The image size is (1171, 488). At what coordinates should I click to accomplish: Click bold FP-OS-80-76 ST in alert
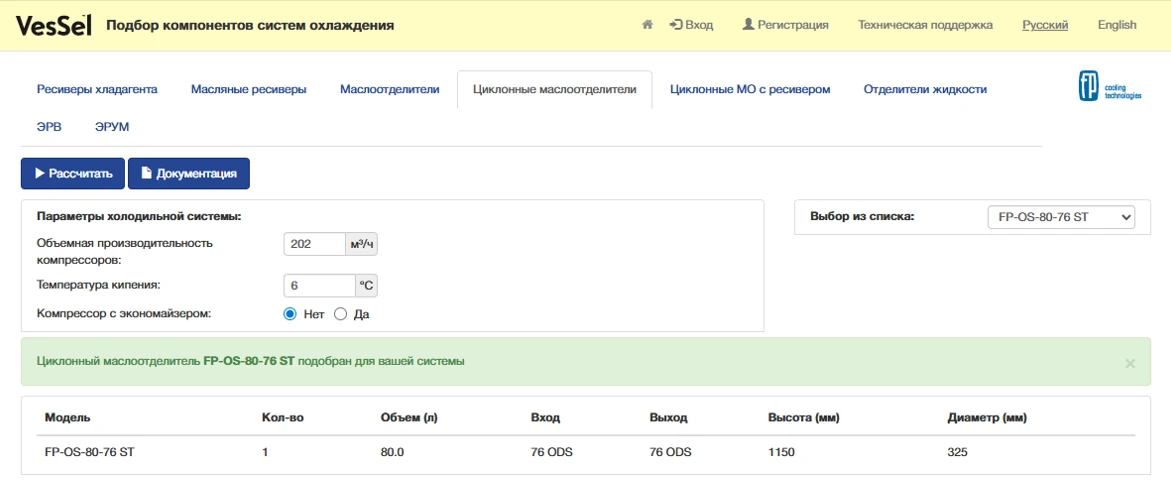(x=249, y=362)
